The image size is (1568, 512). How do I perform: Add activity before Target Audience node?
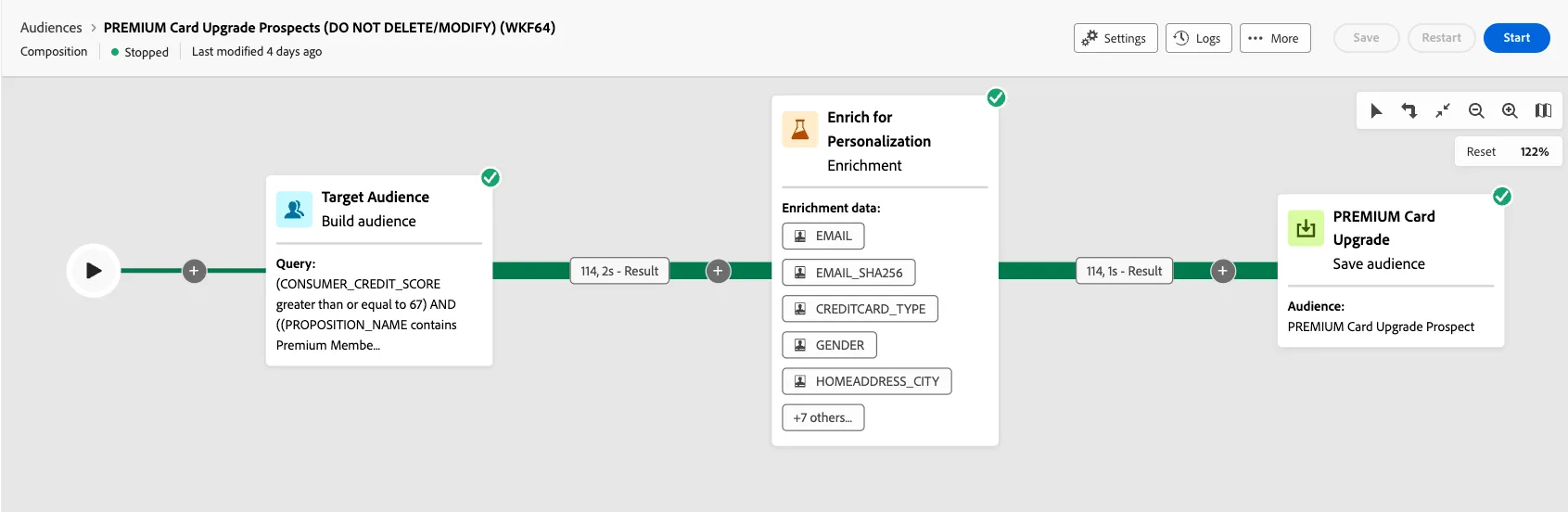194,271
